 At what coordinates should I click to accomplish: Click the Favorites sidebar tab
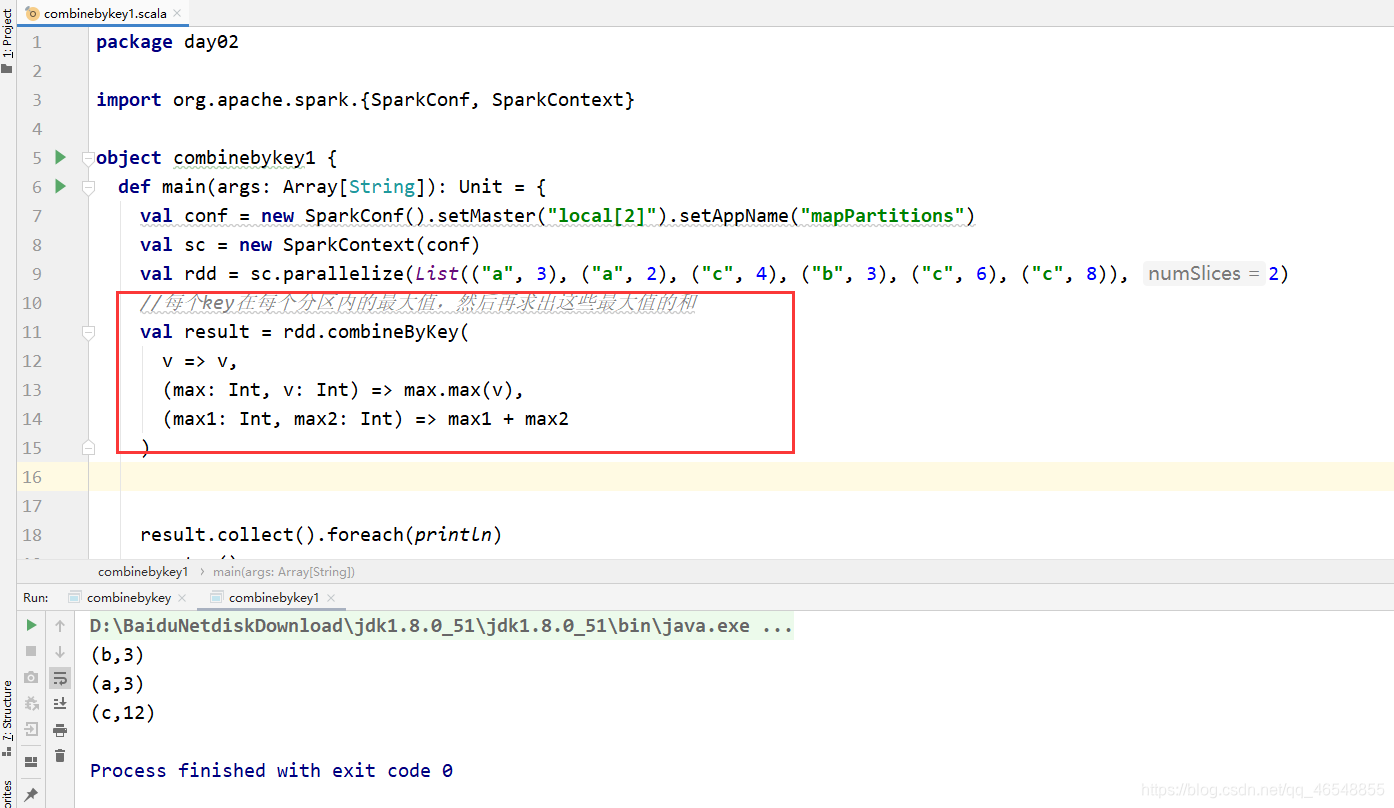7,793
